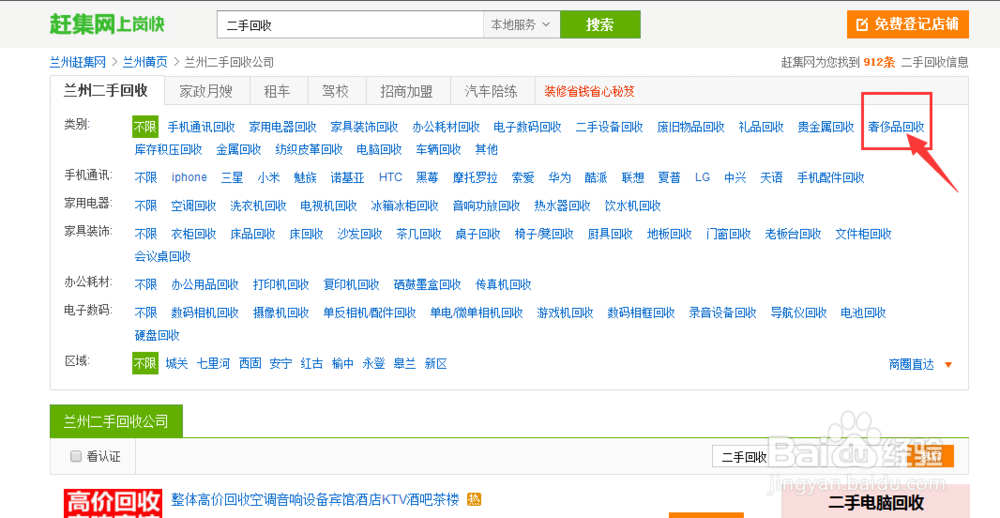Switch to the 兰州二手回收 tab

pyautogui.click(x=107, y=91)
